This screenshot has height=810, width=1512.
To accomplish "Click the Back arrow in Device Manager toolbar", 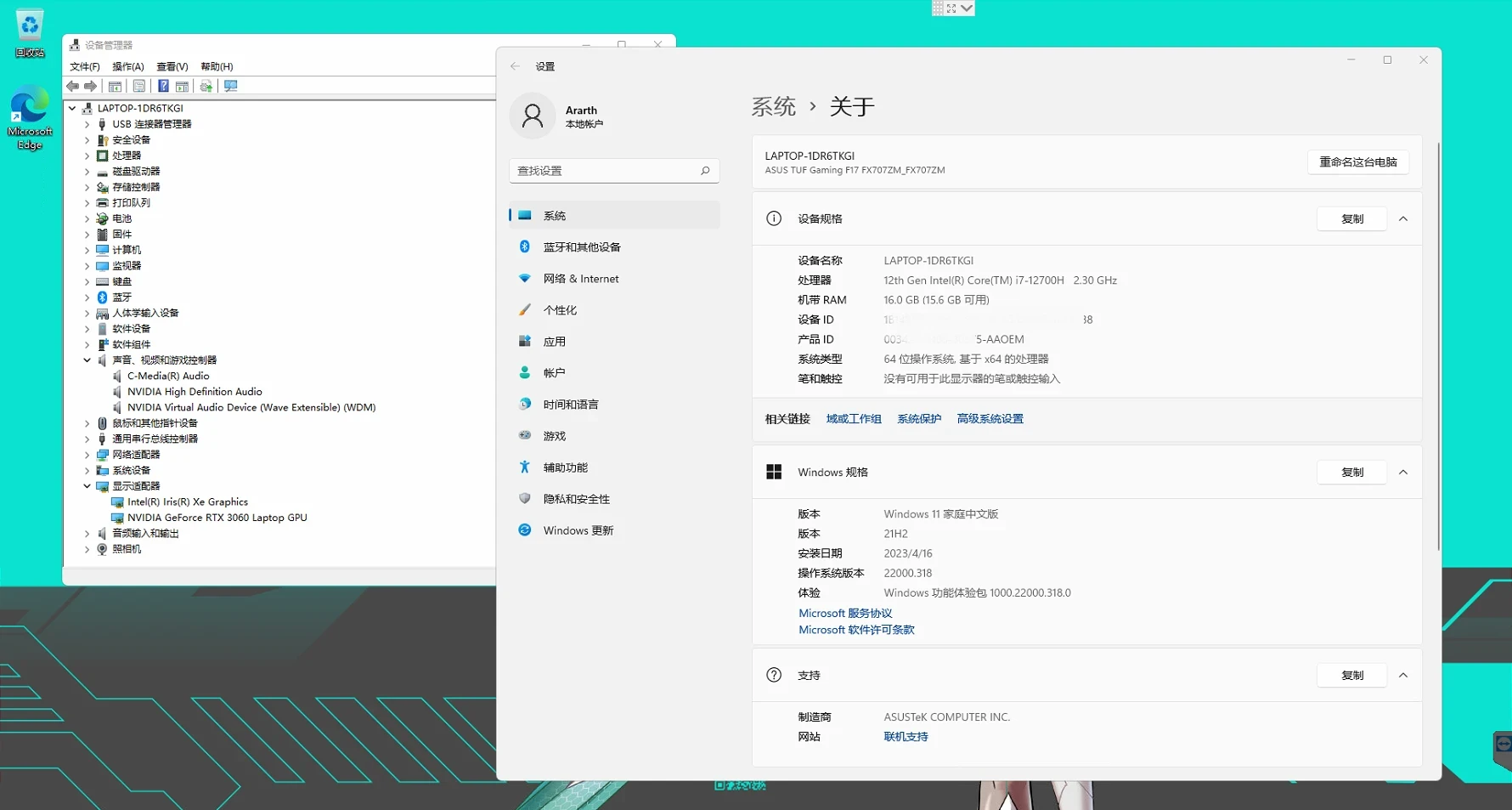I will click(x=73, y=86).
